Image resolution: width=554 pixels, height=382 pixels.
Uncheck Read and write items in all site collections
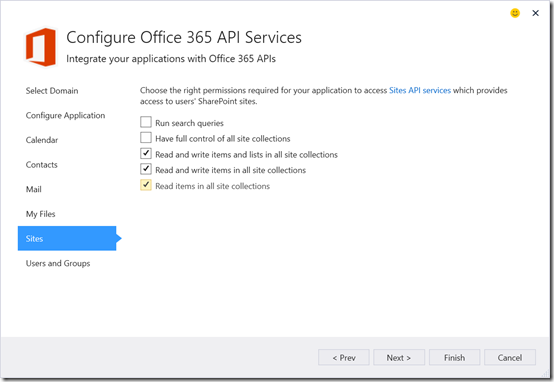click(146, 169)
